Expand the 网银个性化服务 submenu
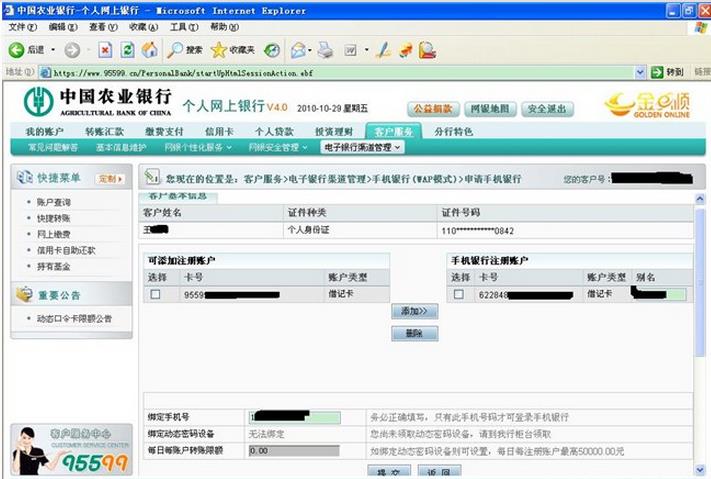The width and height of the screenshot is (711, 479). (x=229, y=147)
